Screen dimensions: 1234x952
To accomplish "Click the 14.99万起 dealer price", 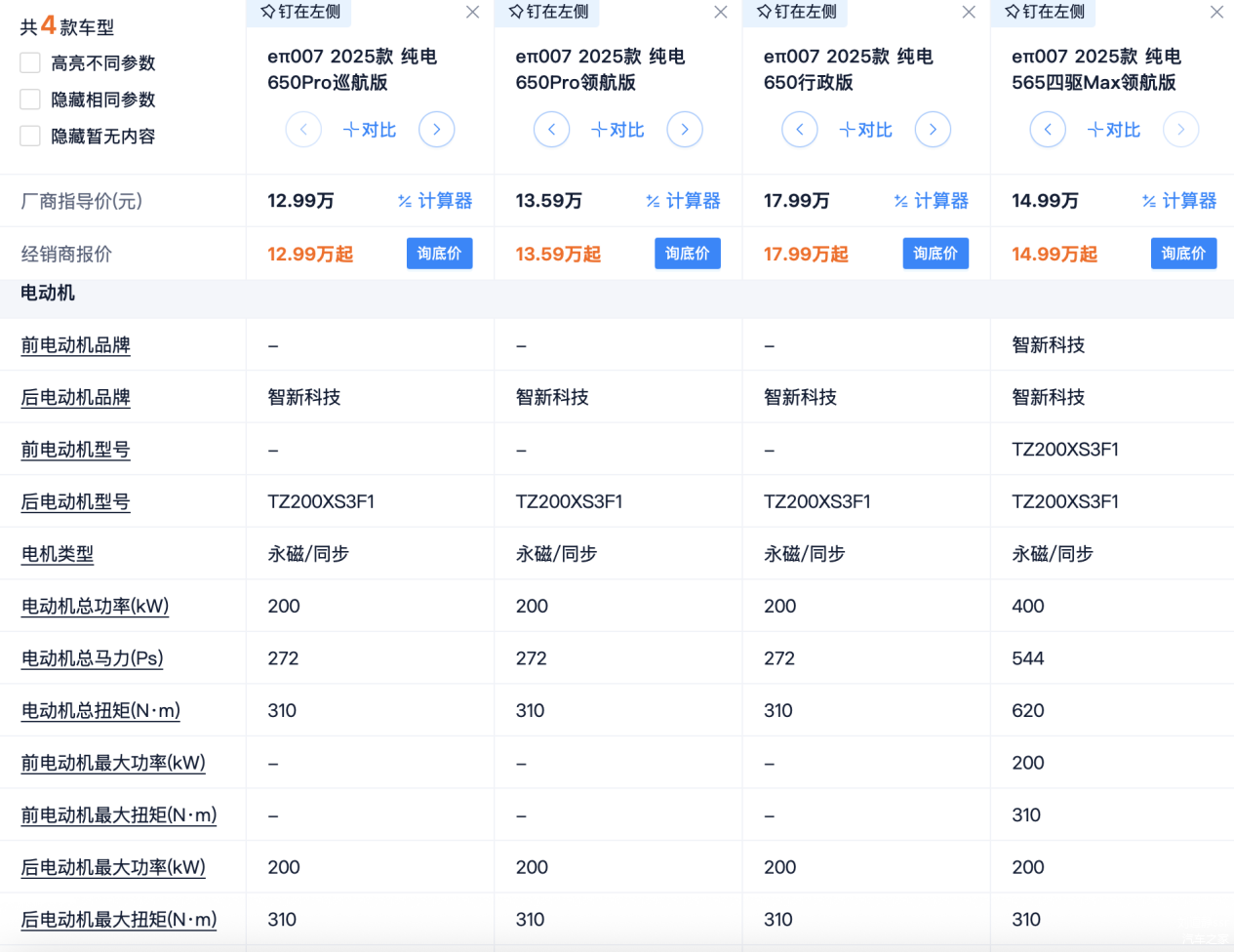I will [x=1055, y=255].
